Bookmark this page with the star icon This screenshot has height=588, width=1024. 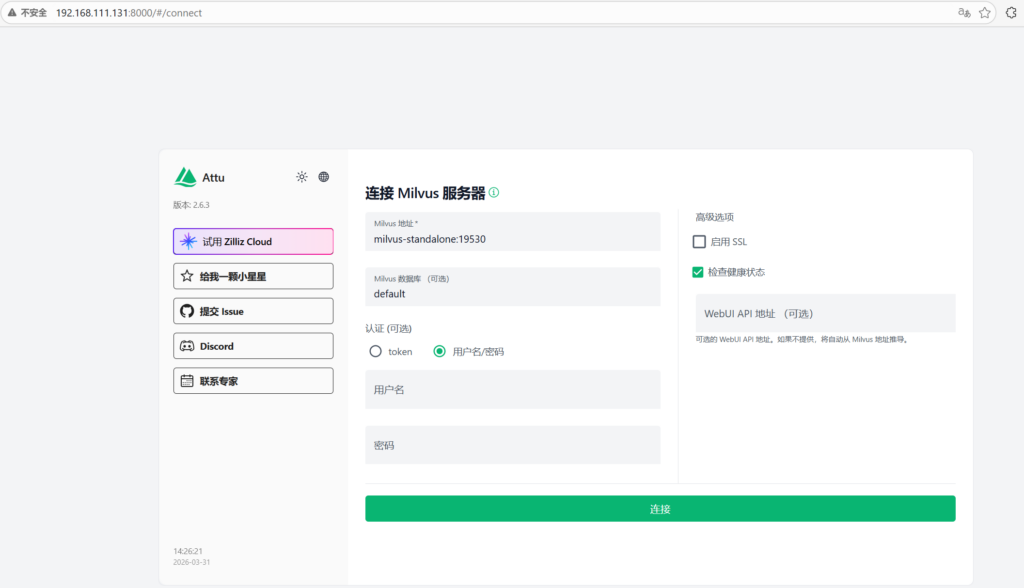[985, 13]
